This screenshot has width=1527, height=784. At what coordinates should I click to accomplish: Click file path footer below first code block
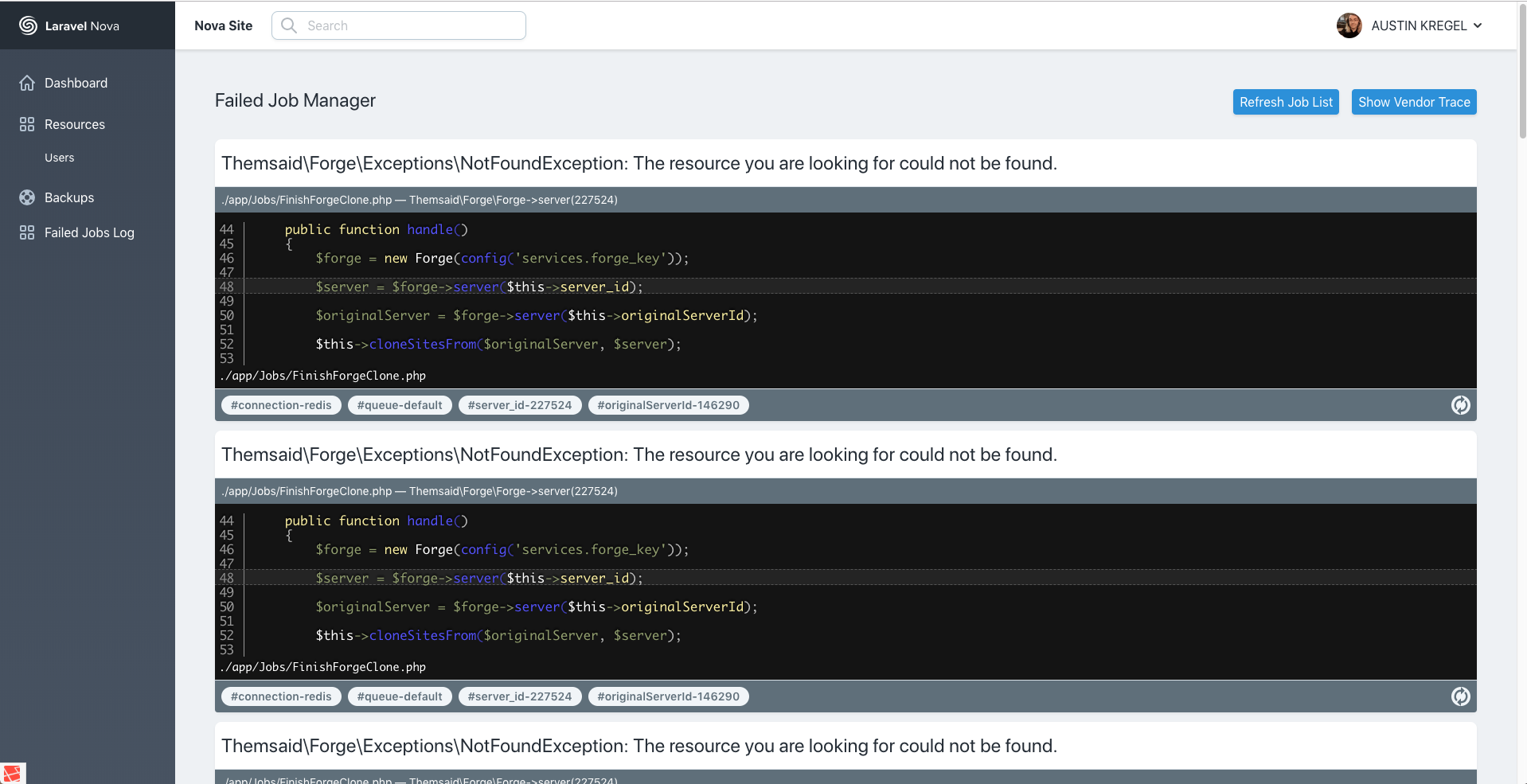pos(323,376)
